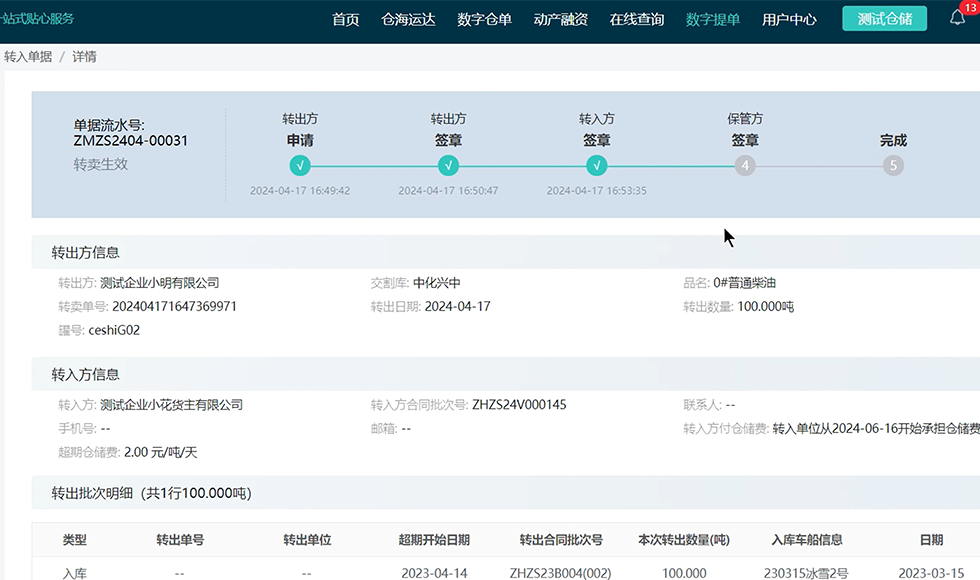980x580 pixels.
Task: Click step 1 checkmark under 申请
Action: pos(300,166)
